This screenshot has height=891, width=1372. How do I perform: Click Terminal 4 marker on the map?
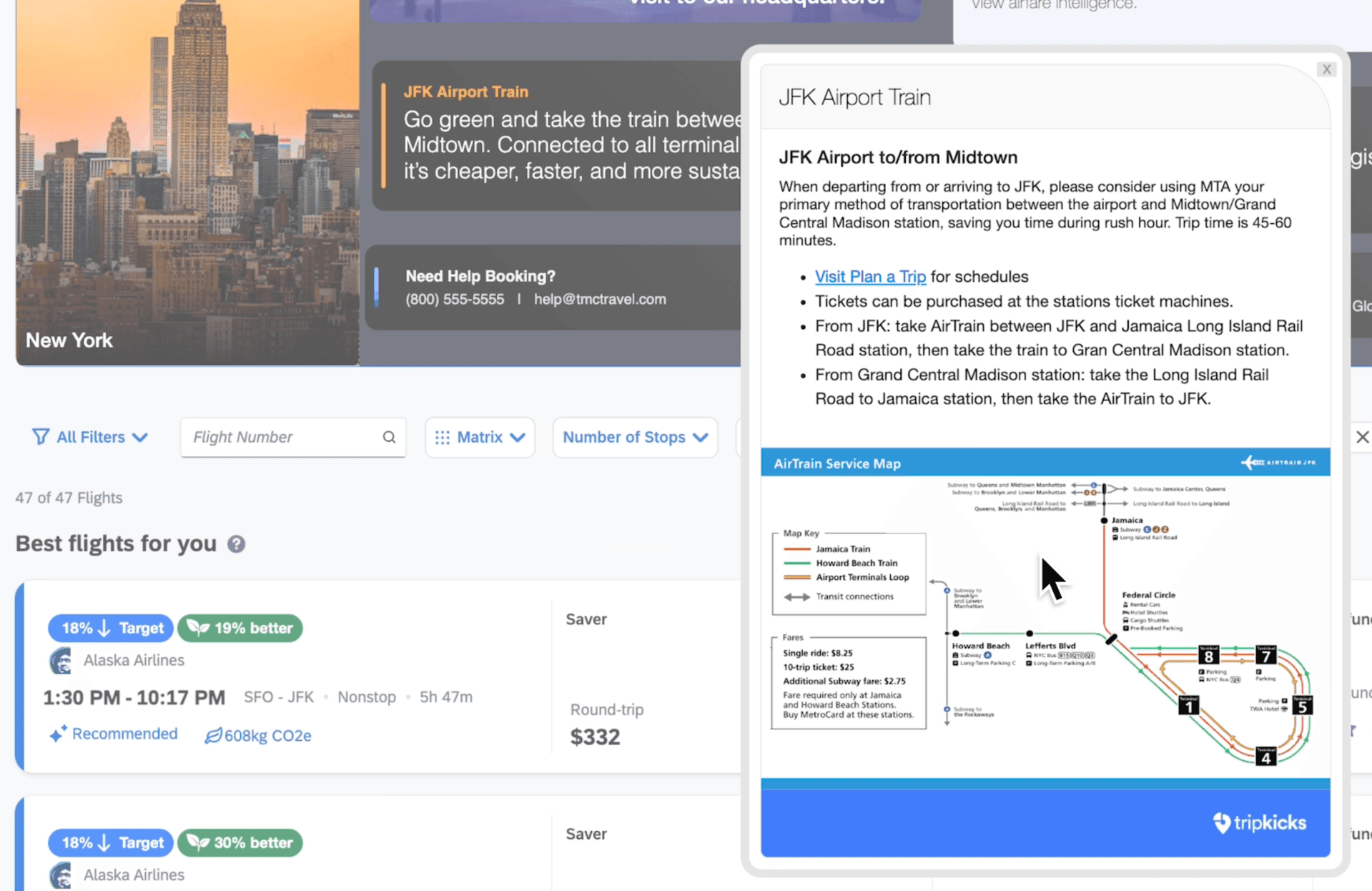click(x=1265, y=757)
